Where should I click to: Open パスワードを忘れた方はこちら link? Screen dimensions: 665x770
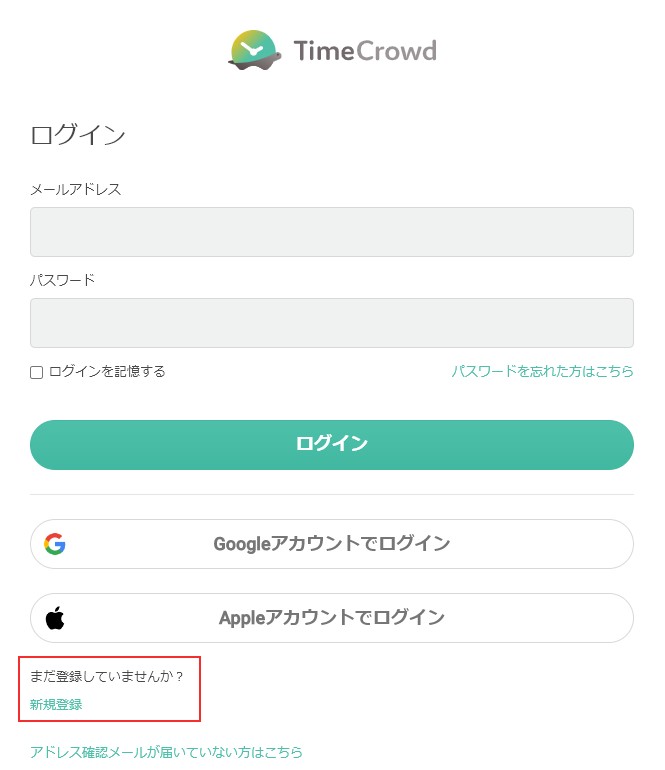pyautogui.click(x=543, y=371)
